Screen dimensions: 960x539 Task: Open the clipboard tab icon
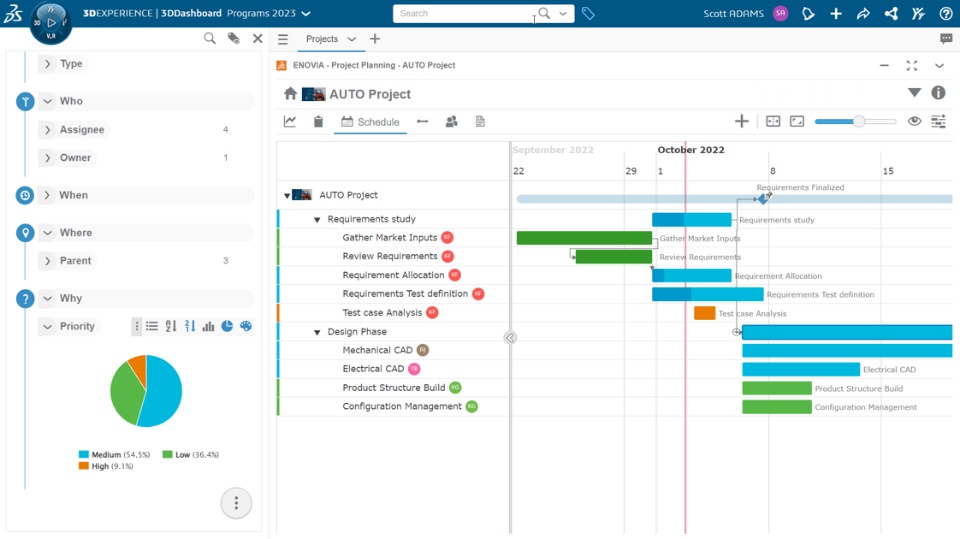[318, 121]
